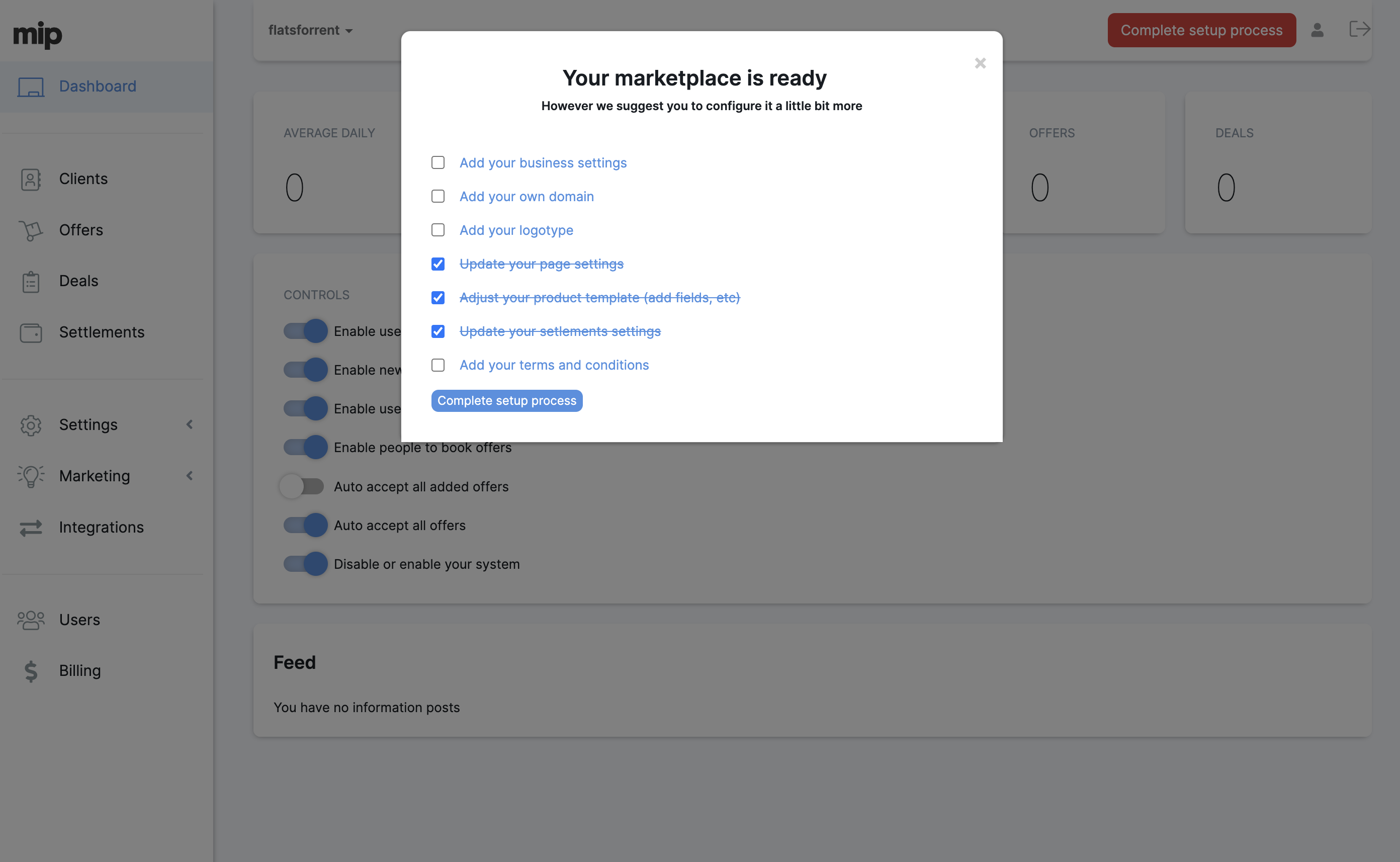Click the Marketing lightbulb icon
Image resolution: width=1400 pixels, height=862 pixels.
tap(31, 476)
